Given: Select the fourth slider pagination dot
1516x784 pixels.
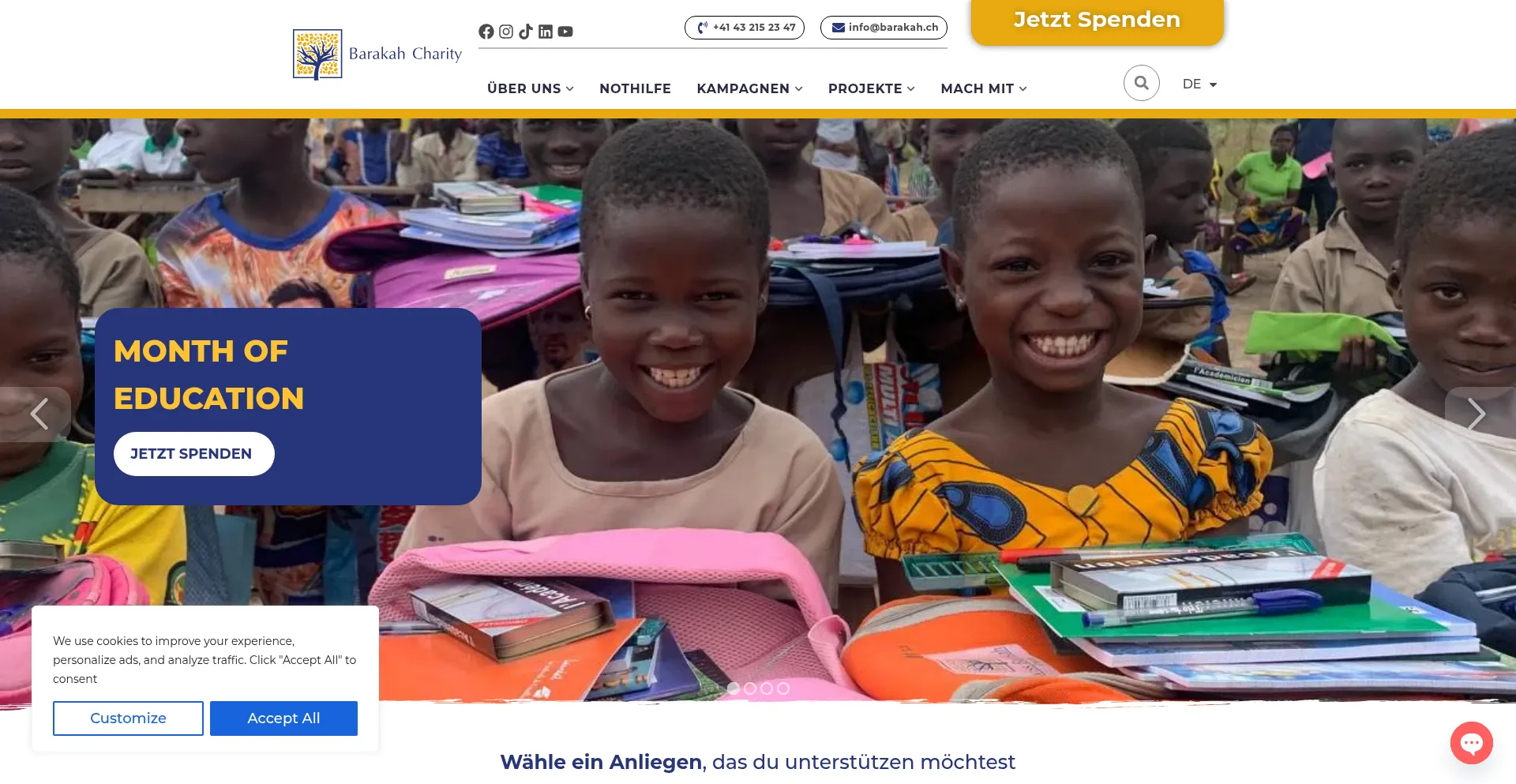Looking at the screenshot, I should 783,688.
